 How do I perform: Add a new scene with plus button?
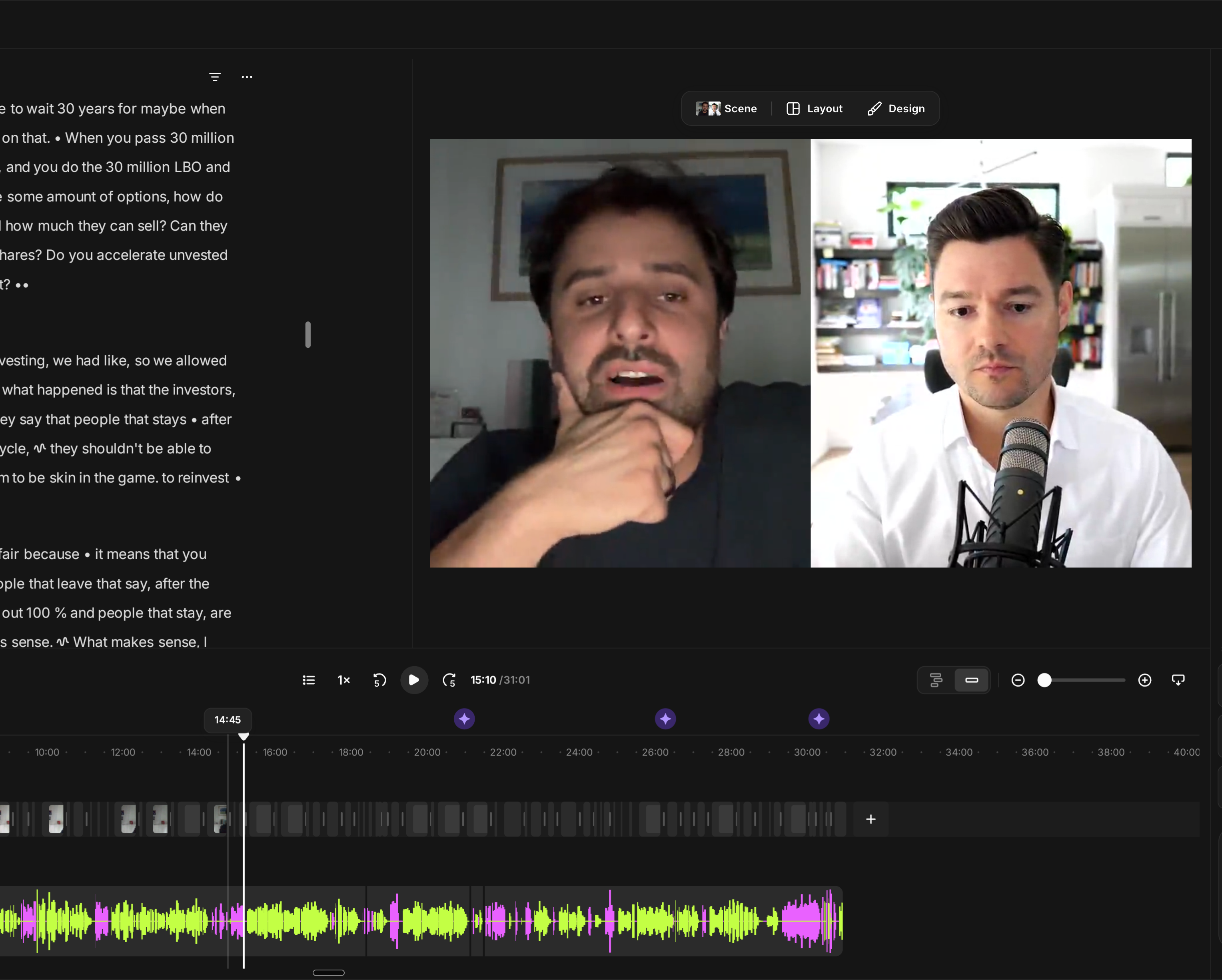[x=871, y=819]
